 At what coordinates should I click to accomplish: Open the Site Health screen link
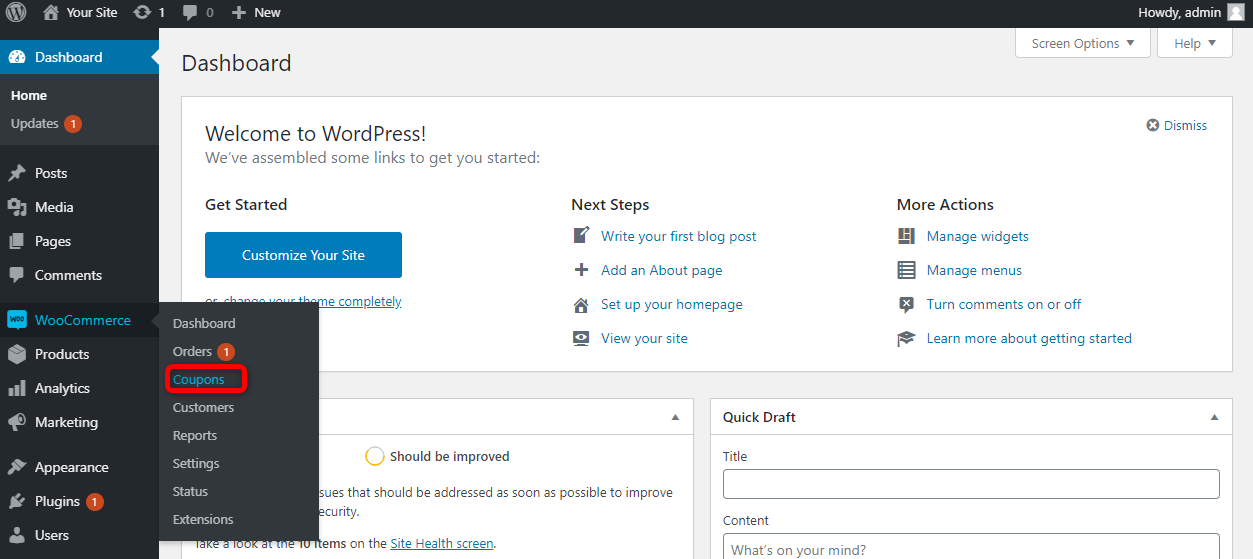(x=442, y=543)
